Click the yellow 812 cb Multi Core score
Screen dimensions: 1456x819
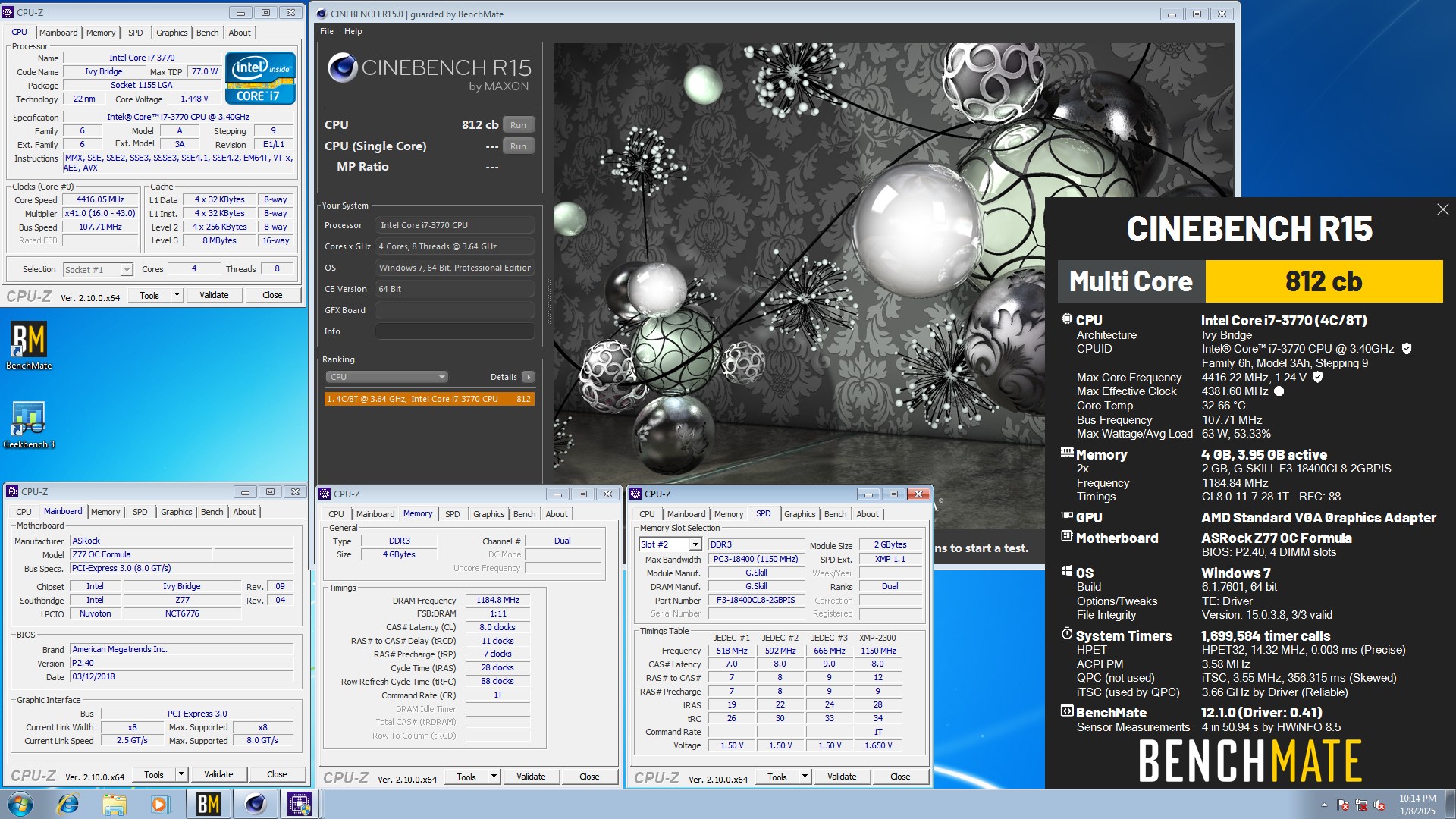(1324, 281)
